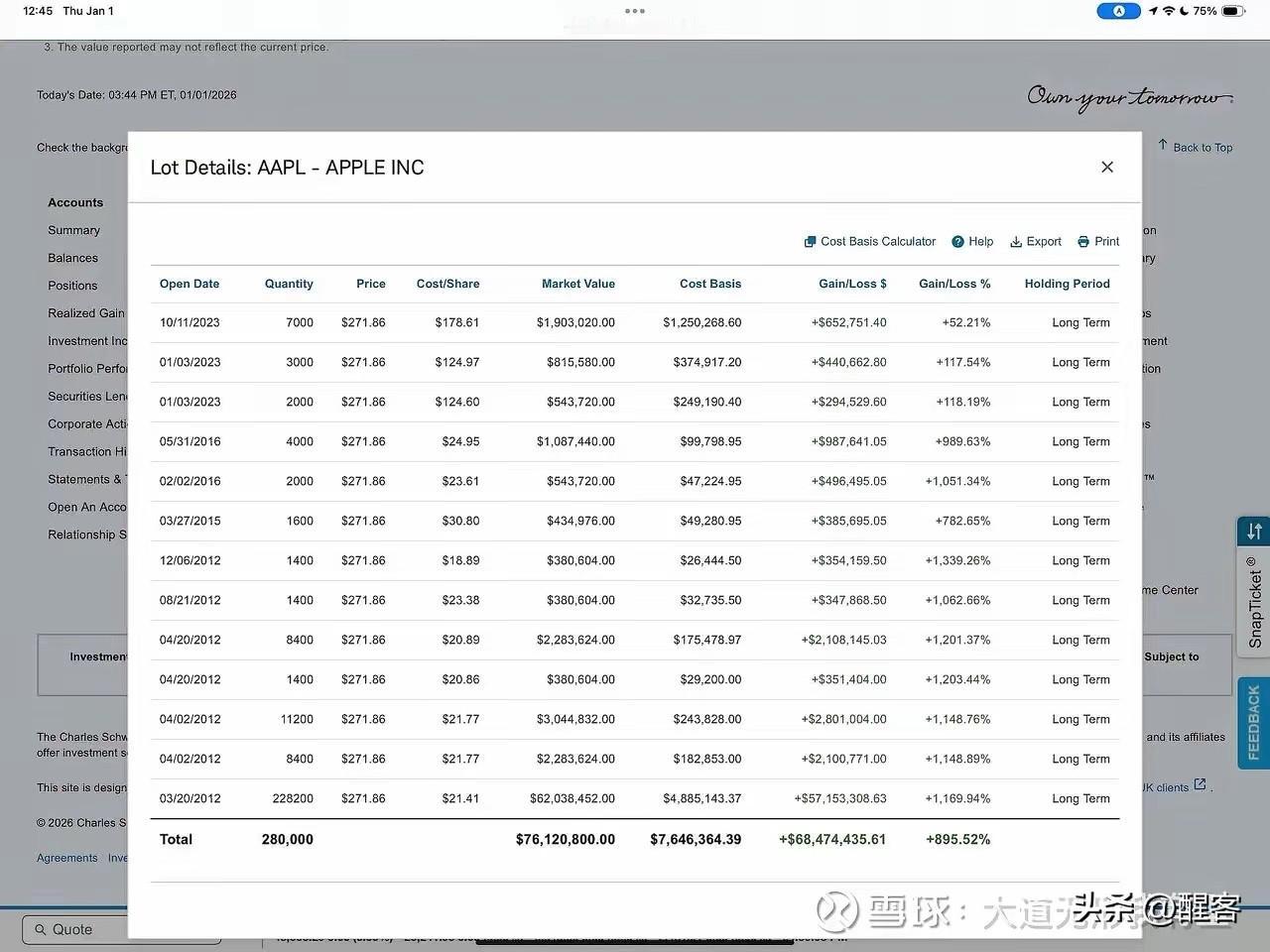Click the $1,903,020.00 market value cell
The width and height of the screenshot is (1270, 952).
pyautogui.click(x=575, y=322)
